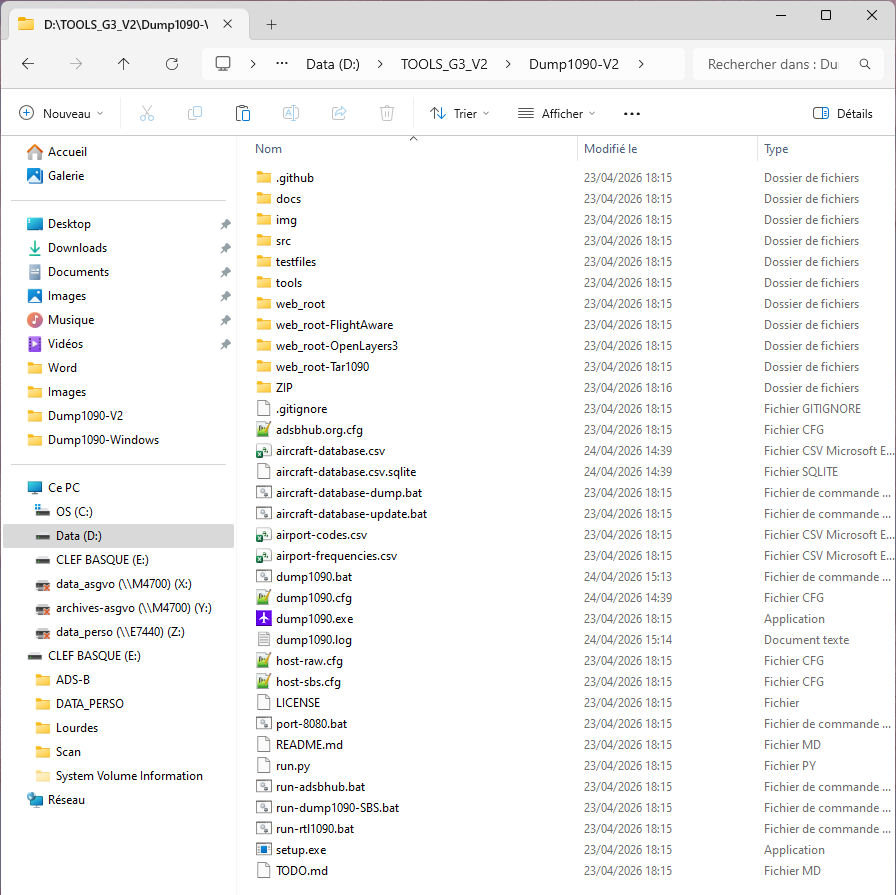This screenshot has width=896, height=895.
Task: Click the Share icon in toolbar
Action: point(339,113)
